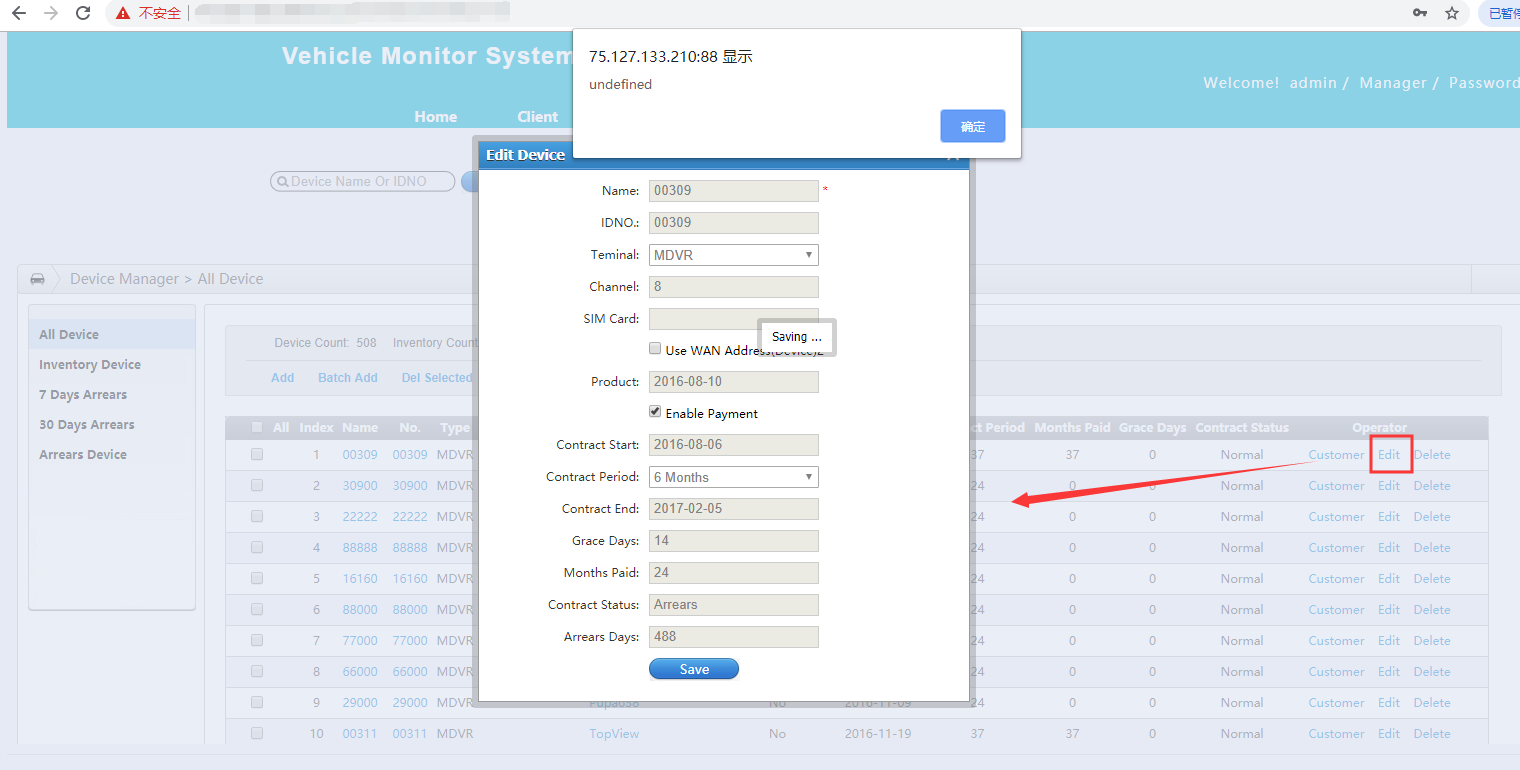Select 7 Days Arrears in the sidebar
The width and height of the screenshot is (1520, 770).
[83, 395]
